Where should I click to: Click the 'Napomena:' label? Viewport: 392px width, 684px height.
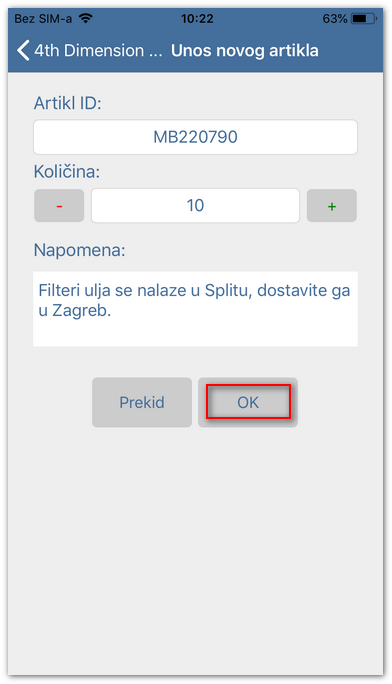pyautogui.click(x=79, y=250)
